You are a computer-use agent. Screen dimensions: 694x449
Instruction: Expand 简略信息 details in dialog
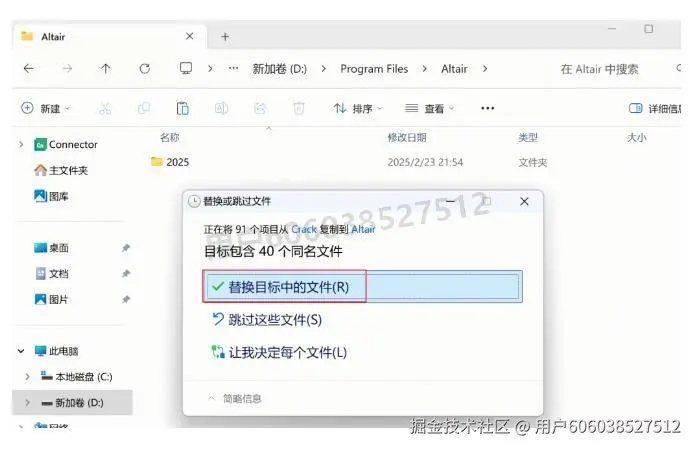click(235, 399)
